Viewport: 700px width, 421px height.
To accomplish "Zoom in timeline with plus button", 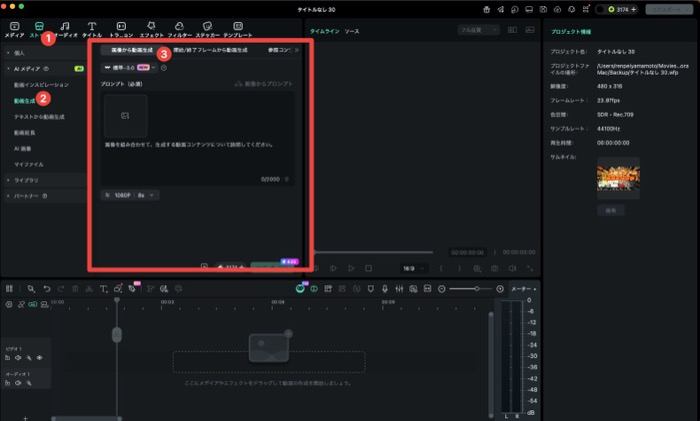I will coord(500,289).
